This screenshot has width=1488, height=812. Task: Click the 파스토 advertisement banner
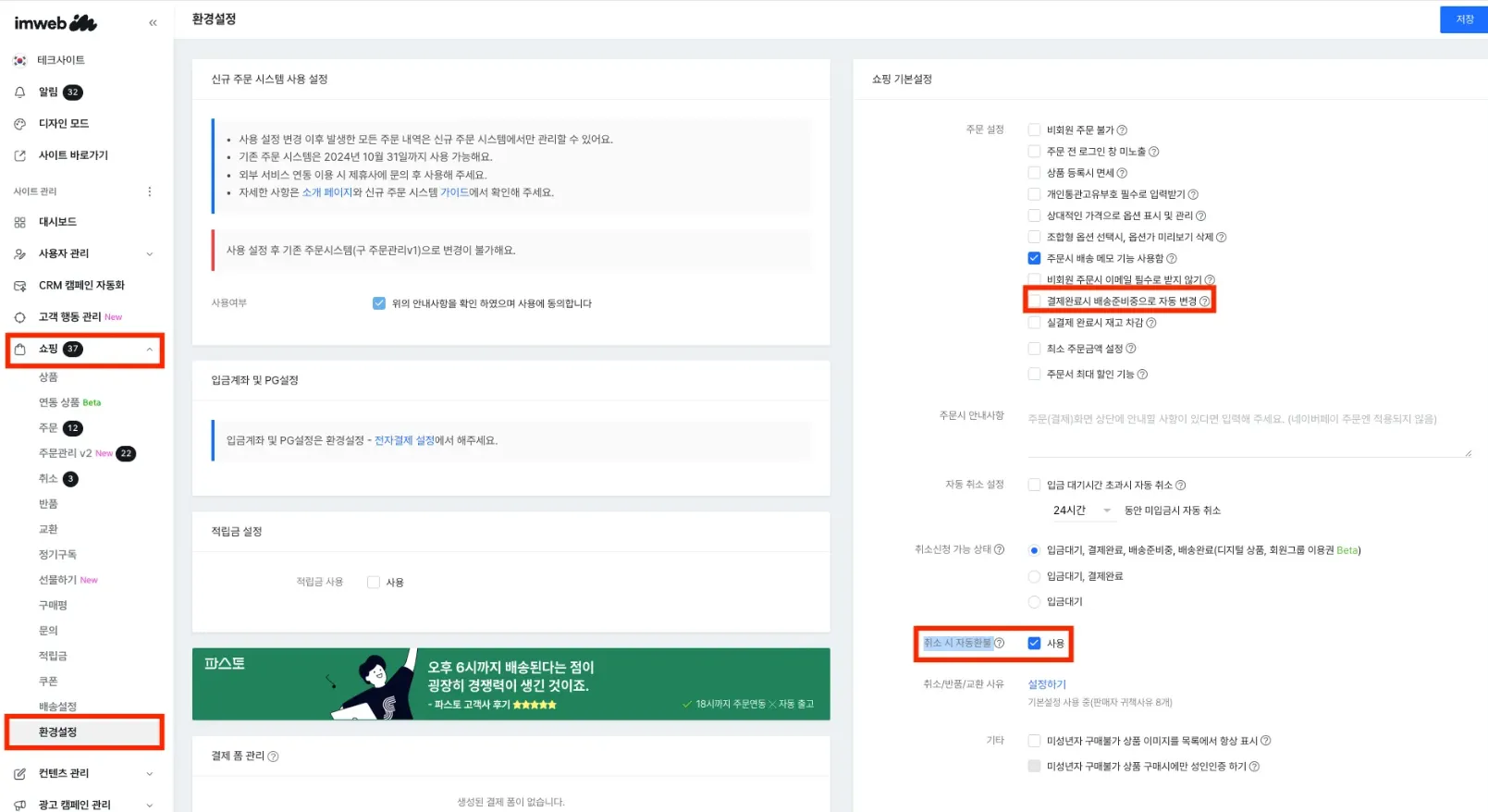click(x=510, y=683)
